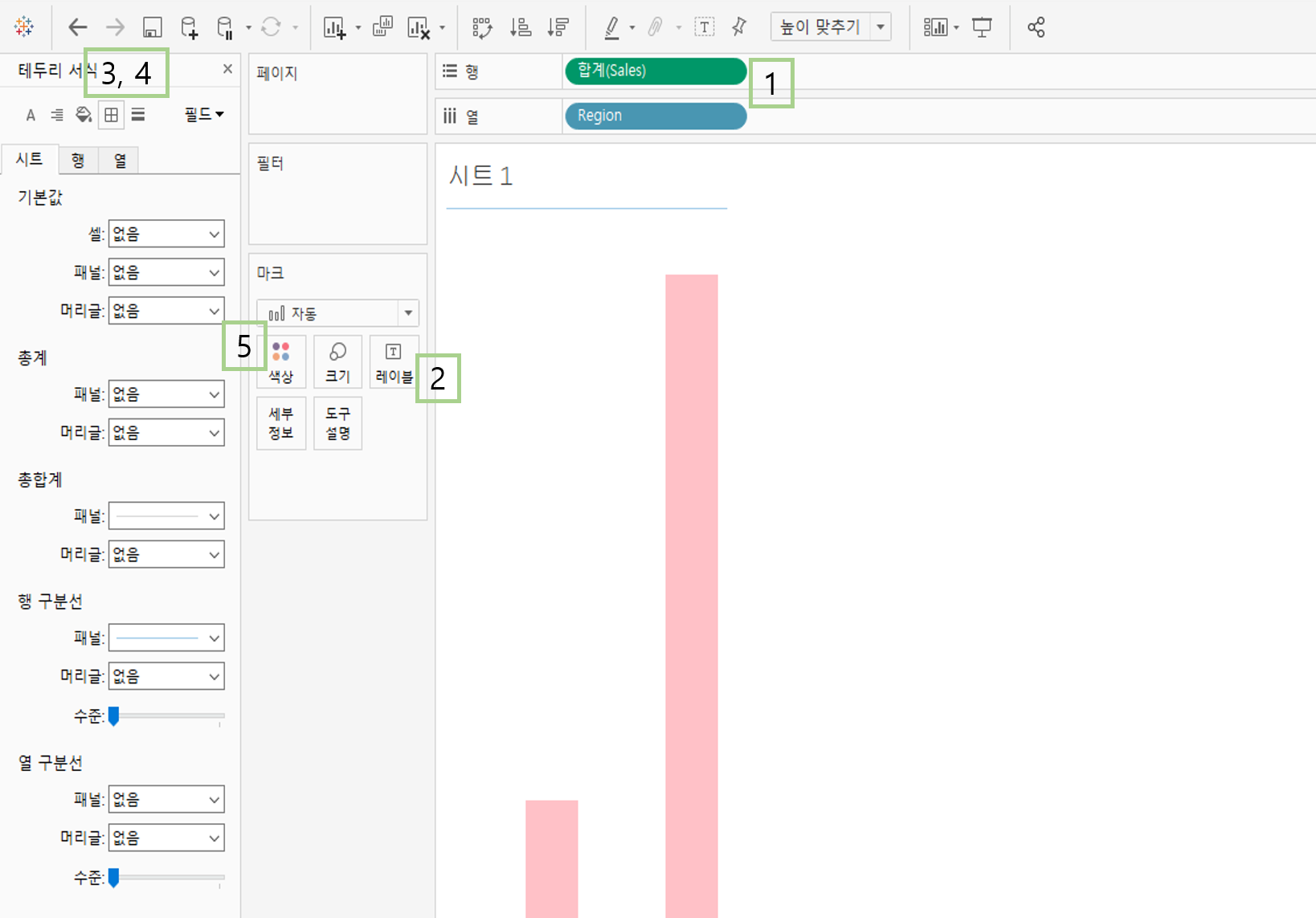Open the 열 구분선 머리글 dropdown

point(166,838)
